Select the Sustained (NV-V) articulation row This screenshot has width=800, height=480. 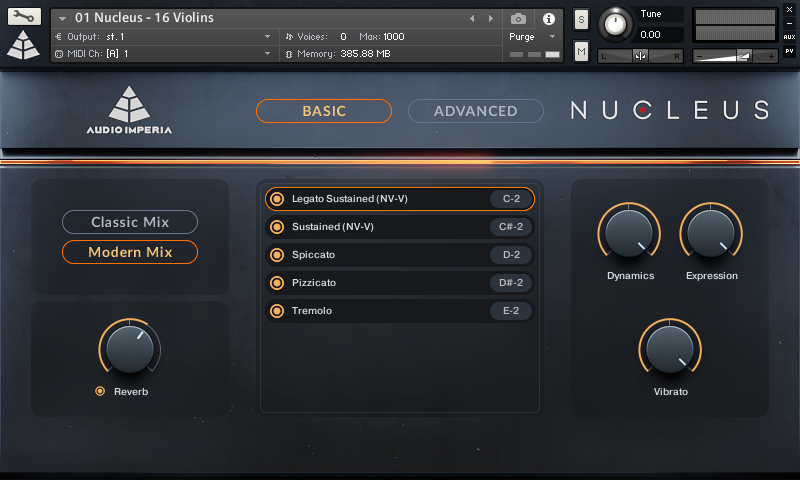[399, 226]
